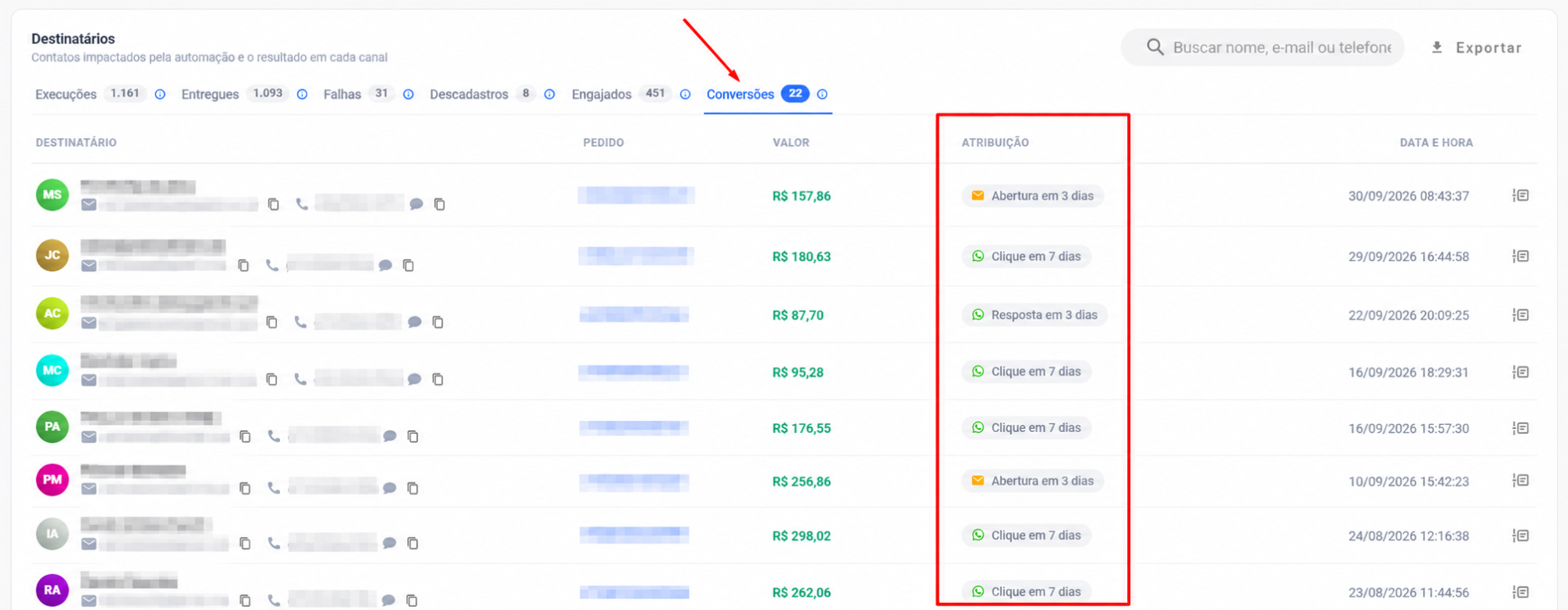
Task: Click Abertura em 3 dias badge, MS row
Action: click(1032, 196)
